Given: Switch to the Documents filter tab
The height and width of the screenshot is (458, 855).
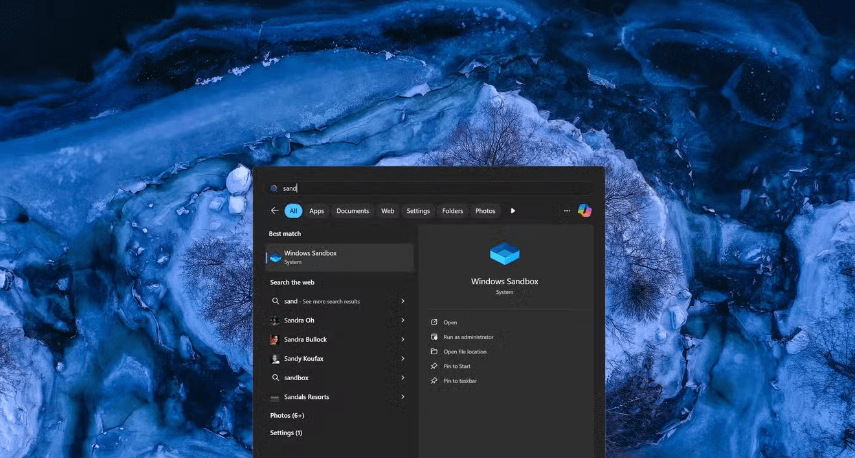Looking at the screenshot, I should pos(352,211).
